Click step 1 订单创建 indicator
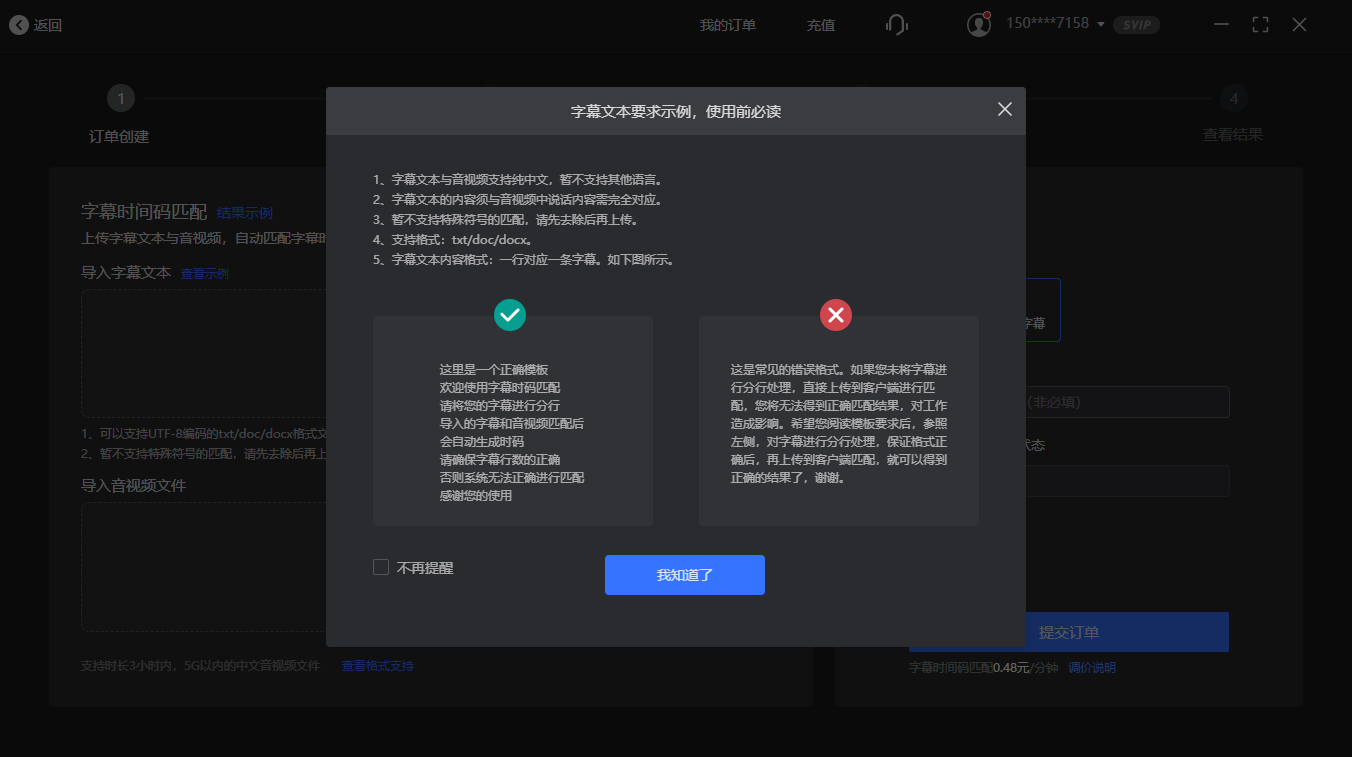The image size is (1352, 757). 120,98
